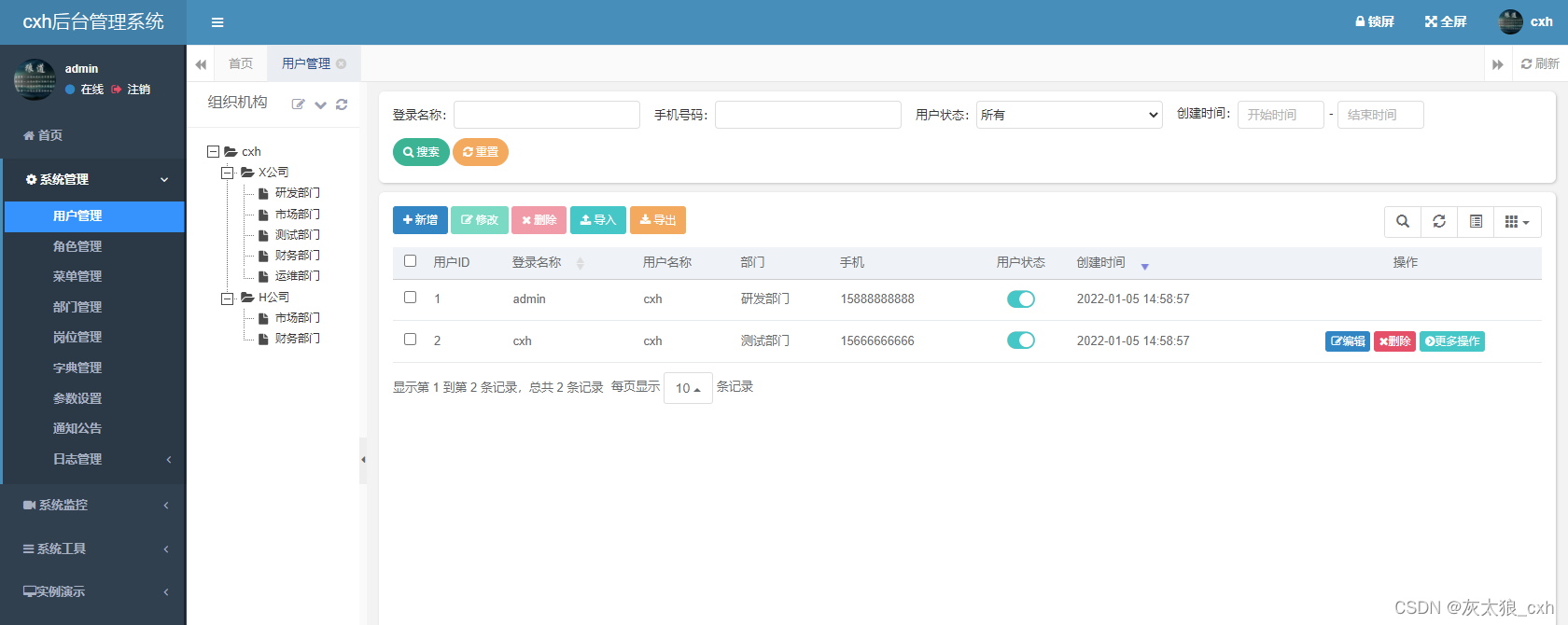Select 运维部门 in the tree

tap(297, 276)
